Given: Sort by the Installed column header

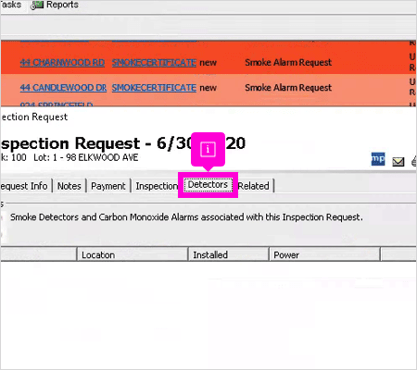Looking at the screenshot, I should tap(228, 255).
